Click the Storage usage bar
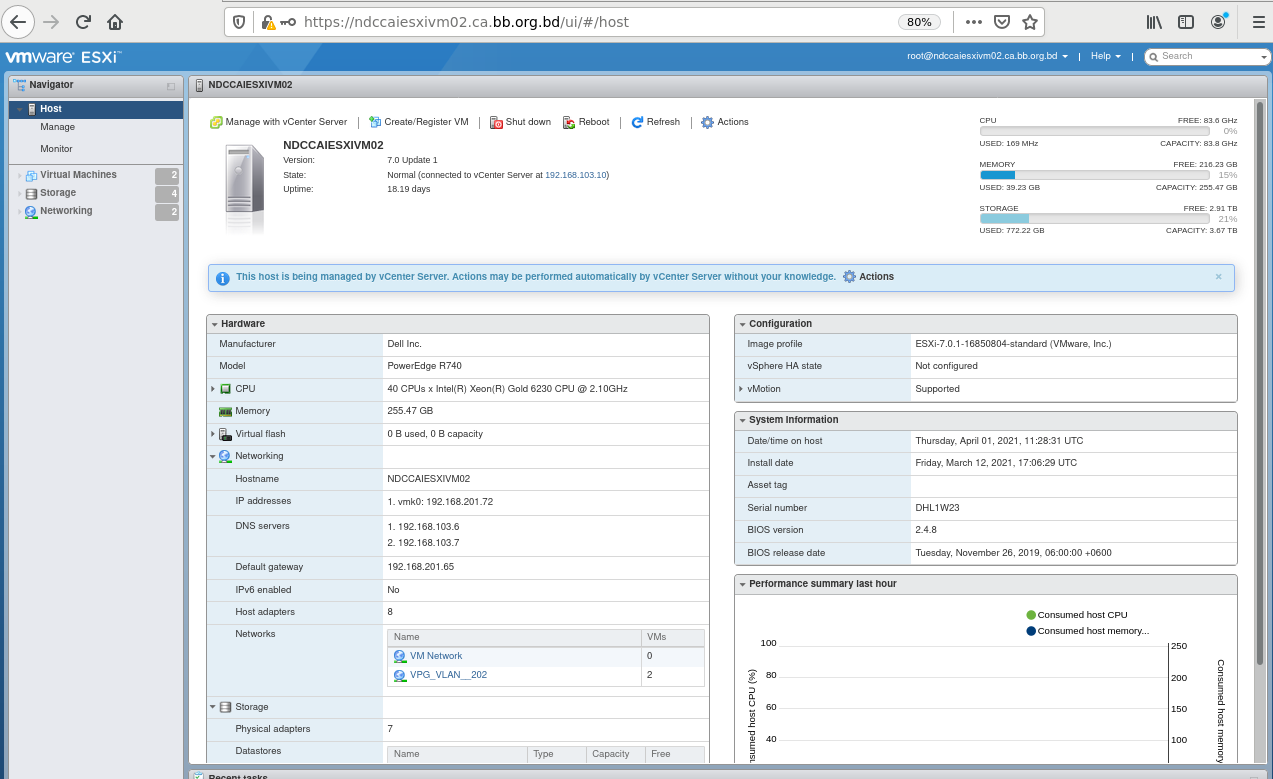1273x779 pixels. (x=1095, y=218)
